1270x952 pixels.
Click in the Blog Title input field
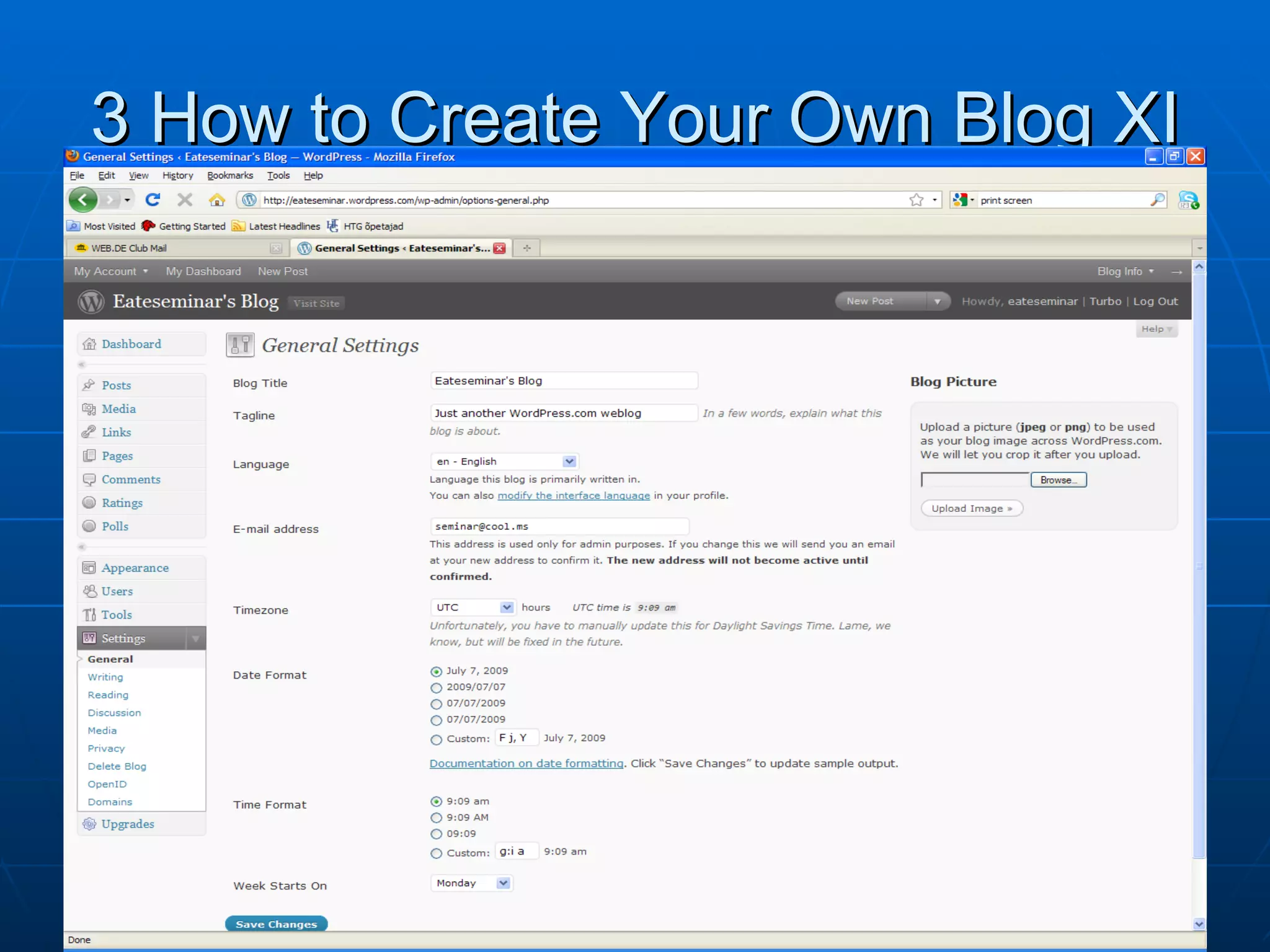click(x=564, y=381)
